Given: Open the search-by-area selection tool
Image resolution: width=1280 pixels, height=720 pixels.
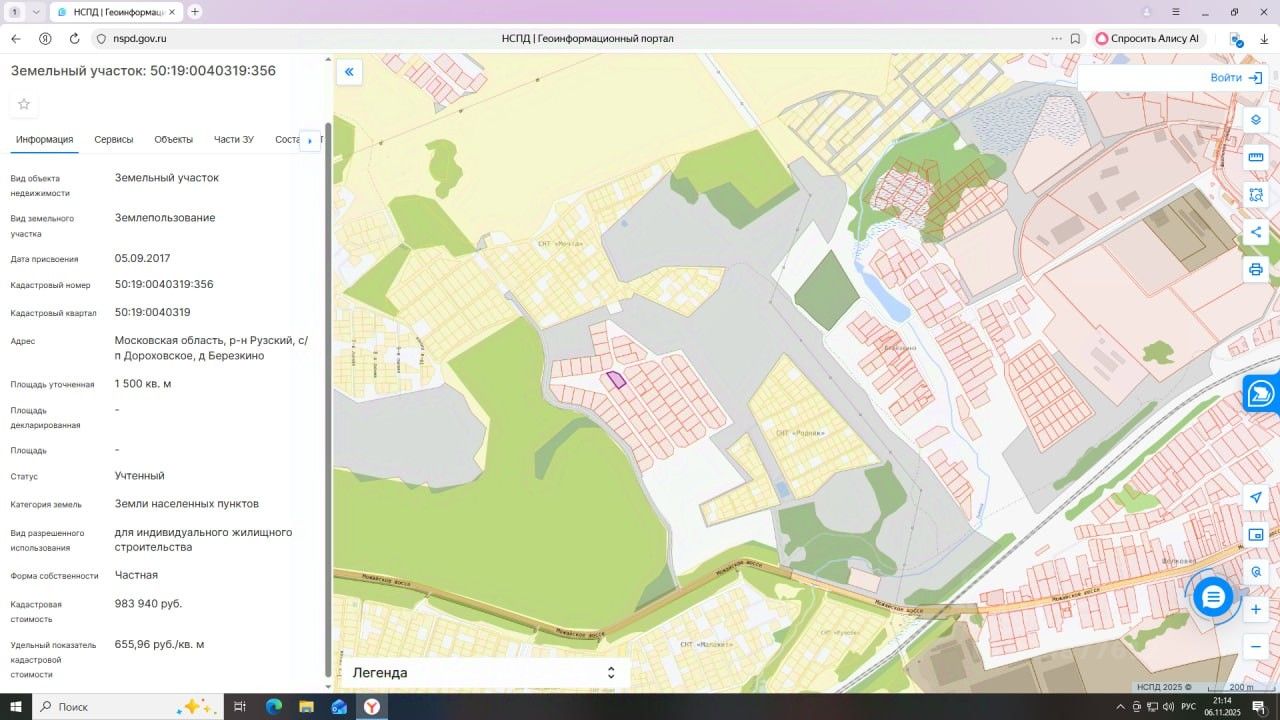Looking at the screenshot, I should [1256, 195].
